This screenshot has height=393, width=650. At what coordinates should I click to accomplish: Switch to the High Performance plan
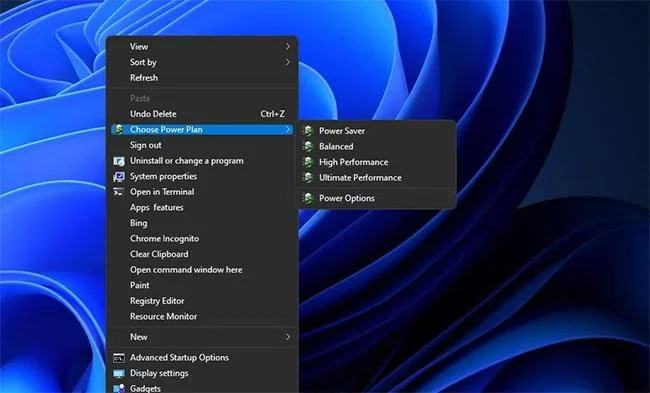[x=377, y=162]
